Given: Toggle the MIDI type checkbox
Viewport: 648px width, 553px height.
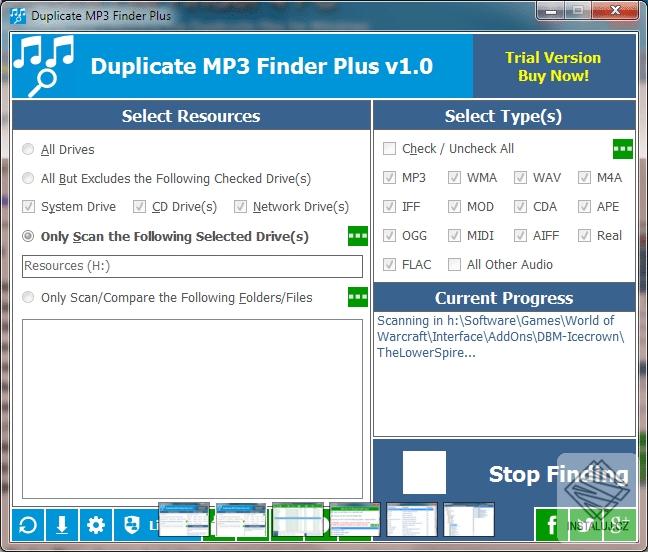Looking at the screenshot, I should [x=454, y=236].
